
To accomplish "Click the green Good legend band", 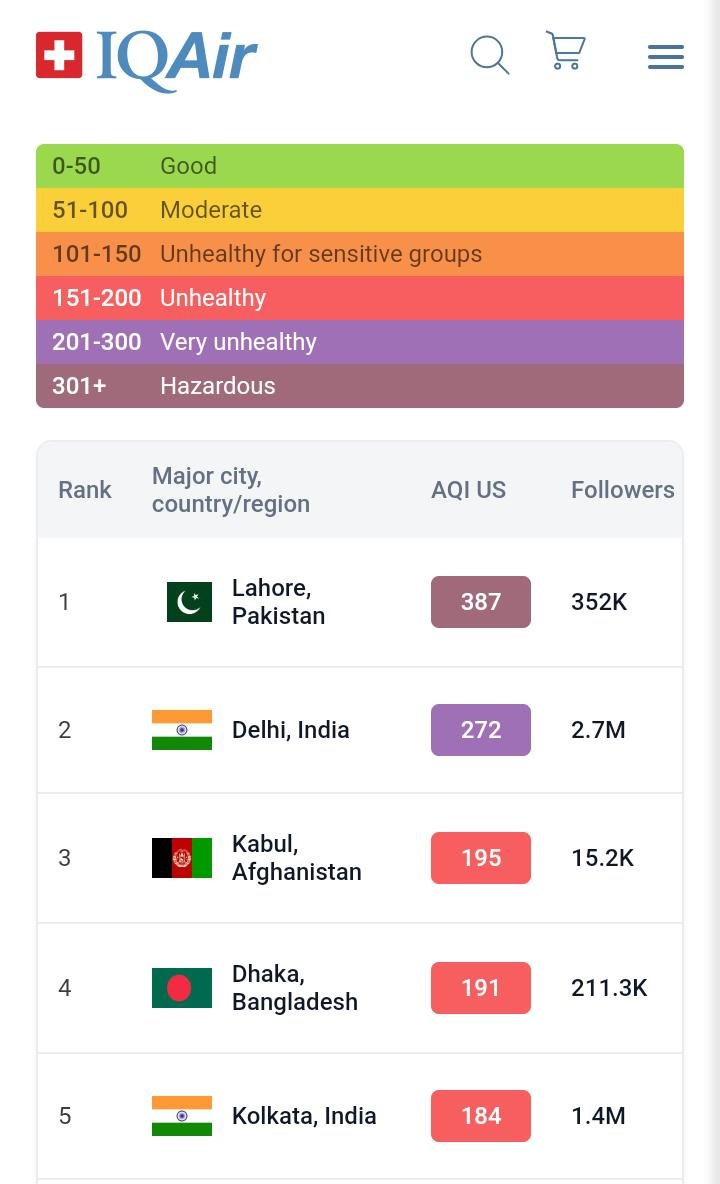I will tap(360, 166).
